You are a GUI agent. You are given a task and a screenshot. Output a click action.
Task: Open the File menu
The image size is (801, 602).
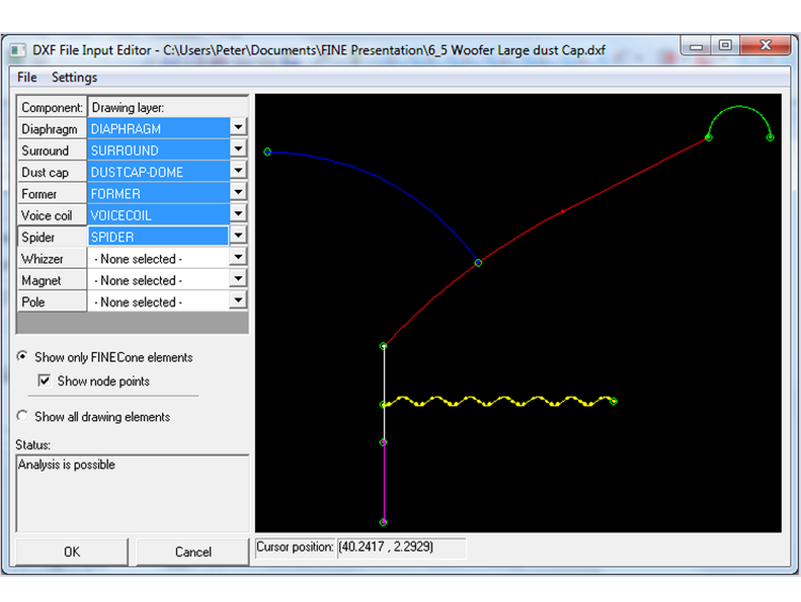tap(27, 77)
